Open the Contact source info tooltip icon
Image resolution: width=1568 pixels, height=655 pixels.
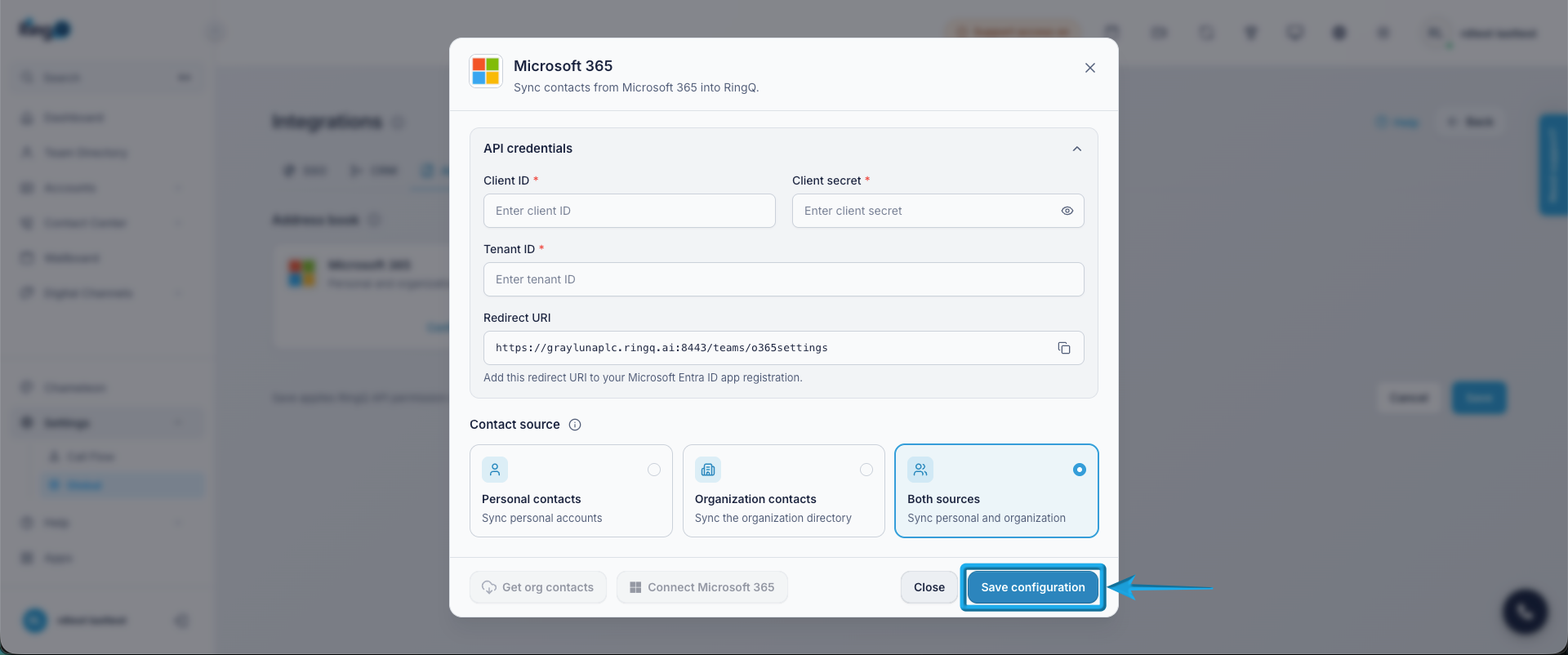click(x=575, y=425)
